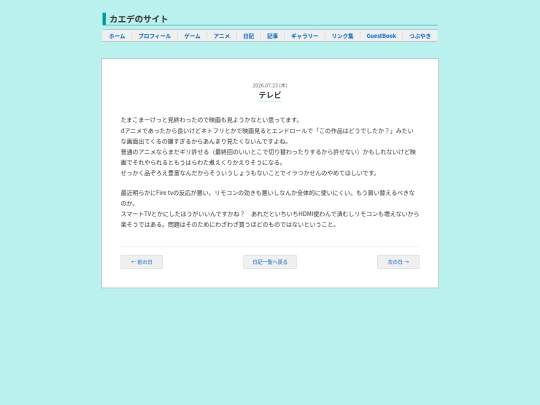The width and height of the screenshot is (540, 405).
Task: Go to the previous day with ← 前の日
Action: pyautogui.click(x=142, y=262)
